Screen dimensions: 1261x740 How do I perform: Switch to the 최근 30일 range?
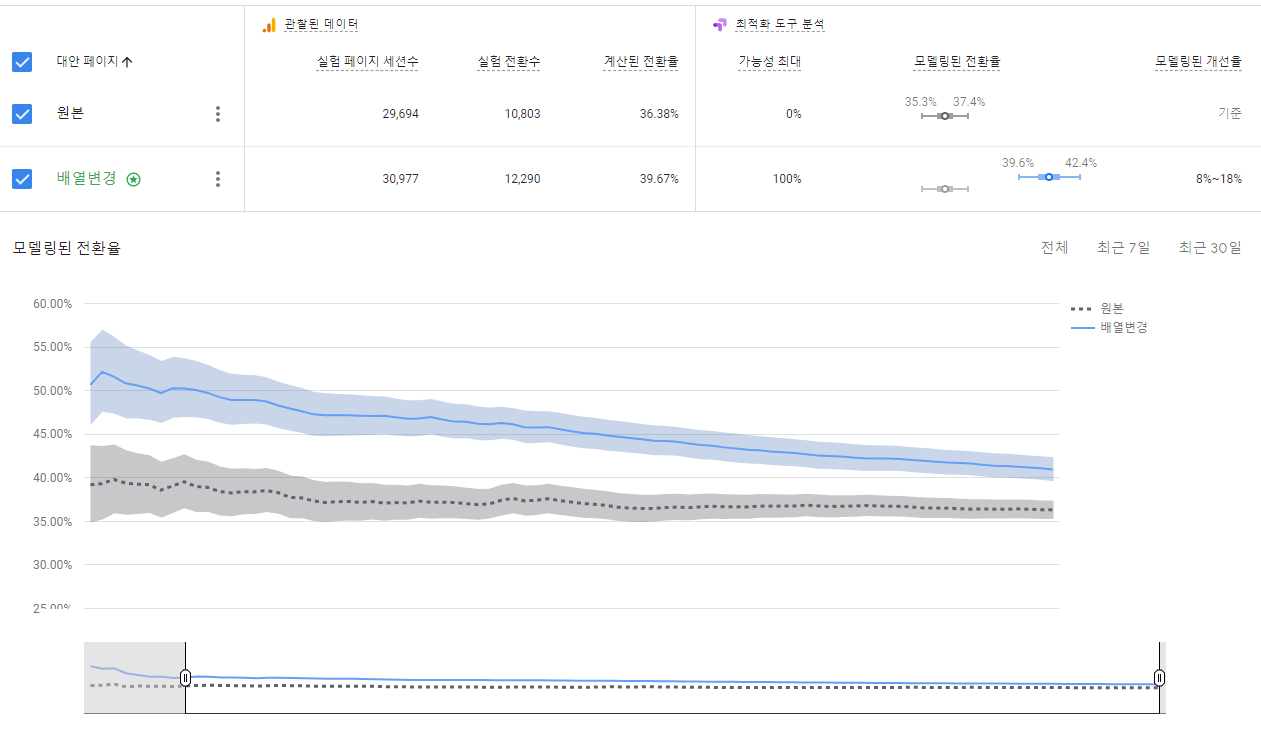pyautogui.click(x=1209, y=248)
